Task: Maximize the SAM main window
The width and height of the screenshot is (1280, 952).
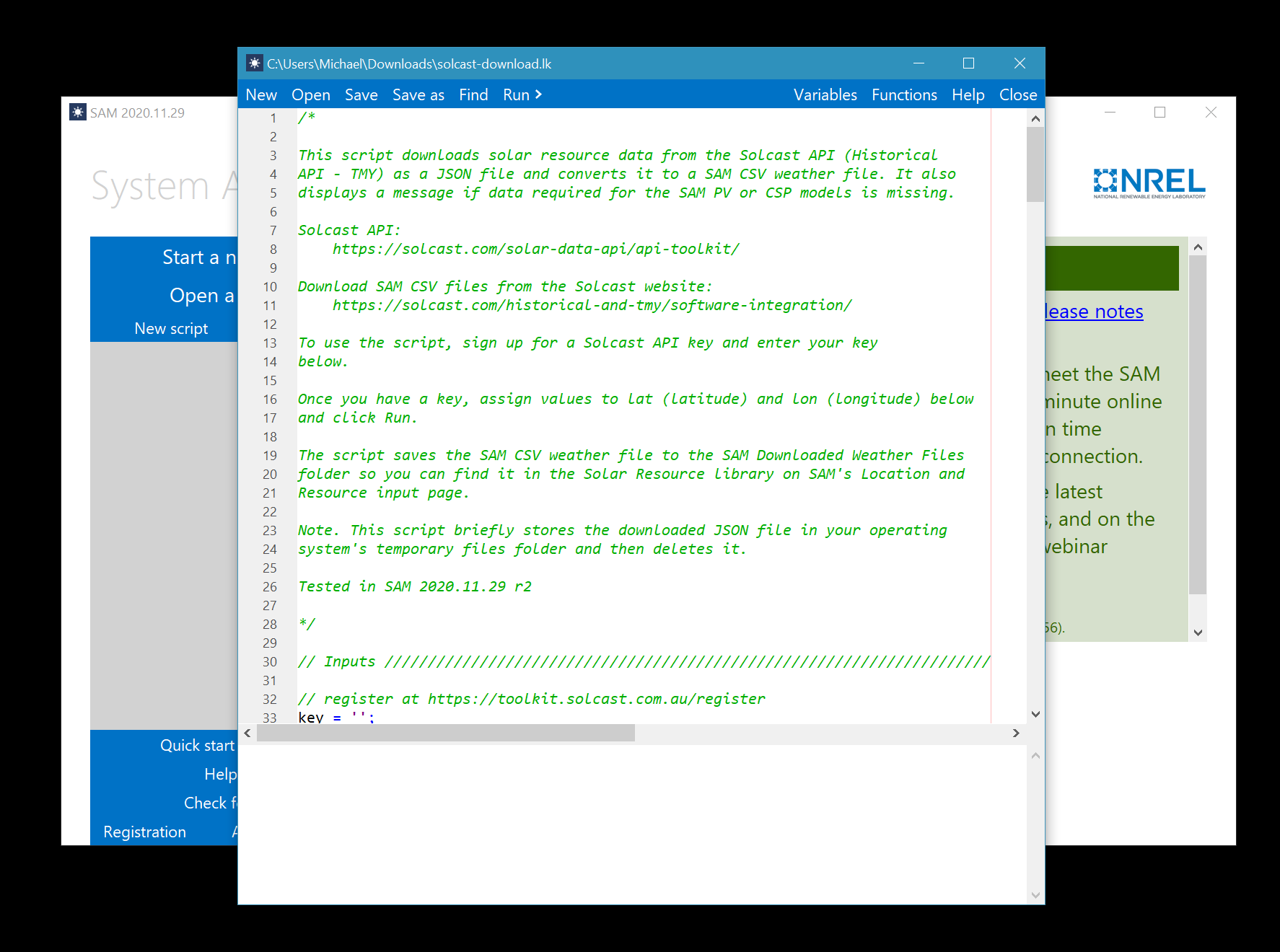Action: pyautogui.click(x=1160, y=113)
